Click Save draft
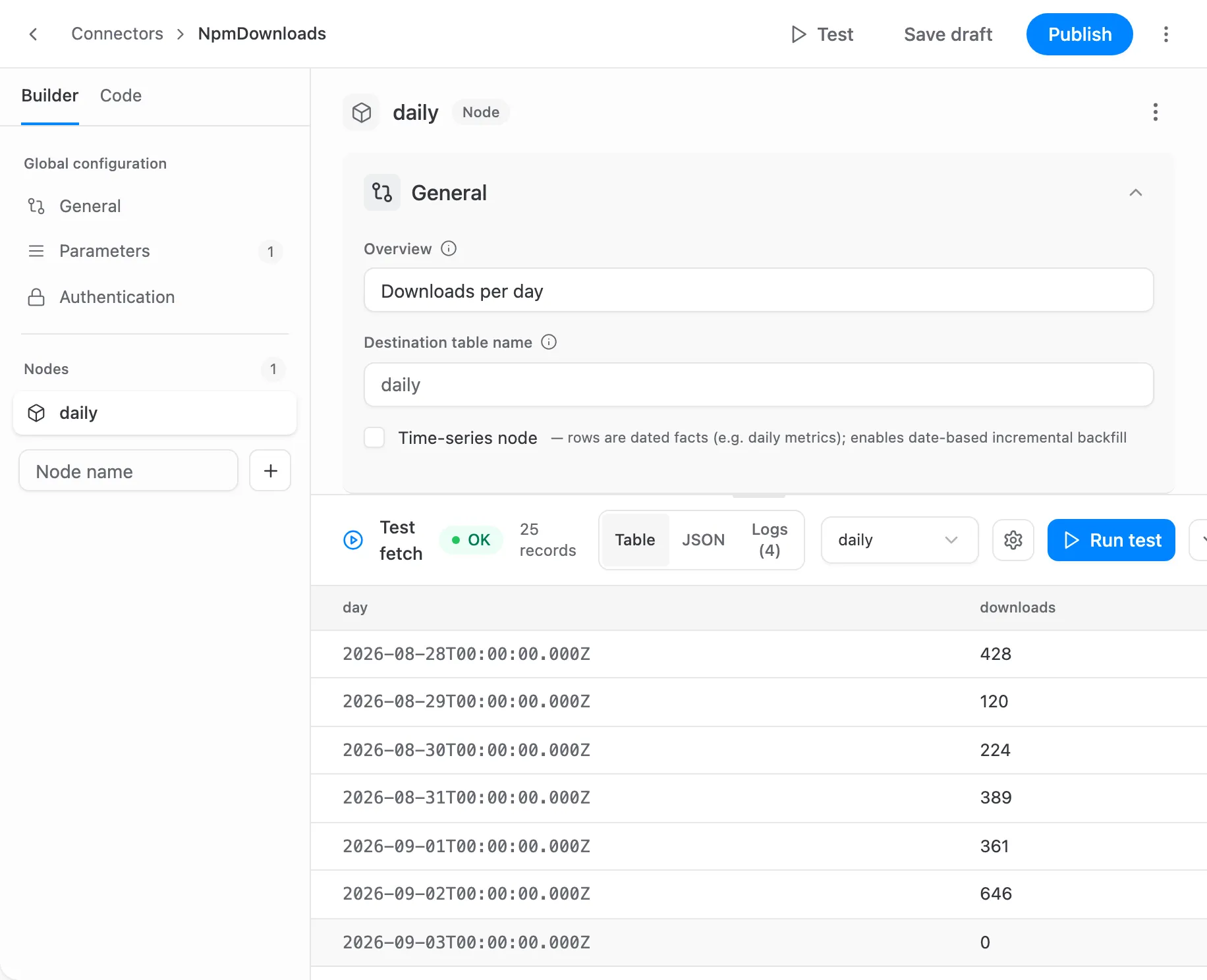The image size is (1207, 980). (947, 34)
